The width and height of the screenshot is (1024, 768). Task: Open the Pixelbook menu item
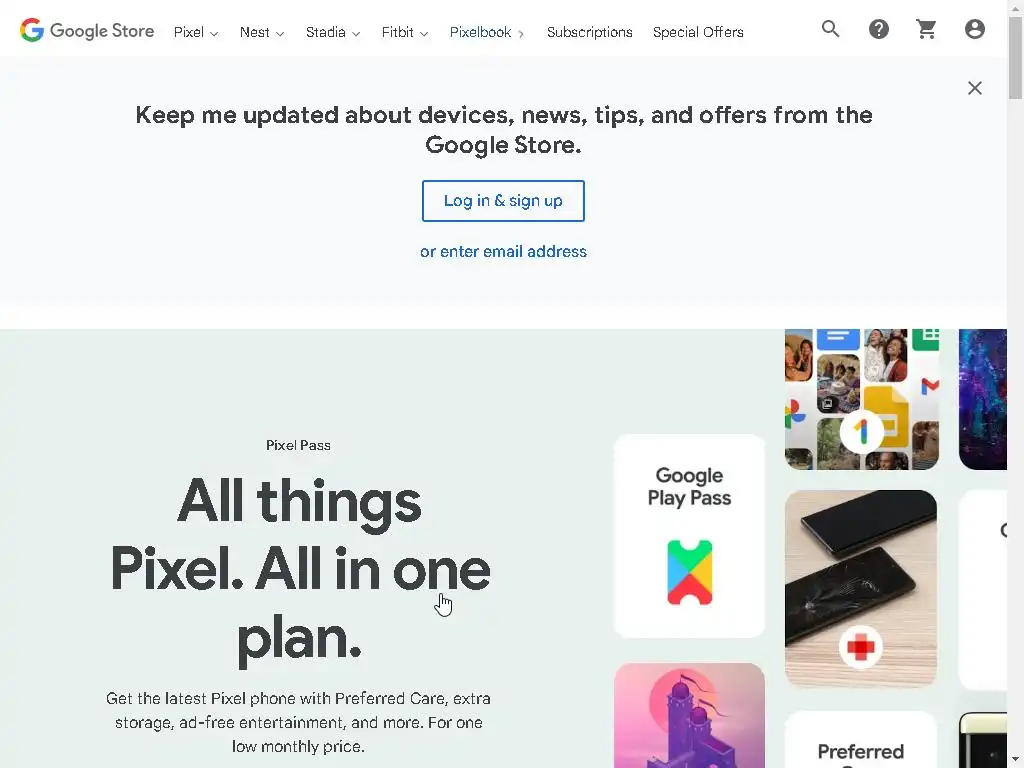coord(487,32)
